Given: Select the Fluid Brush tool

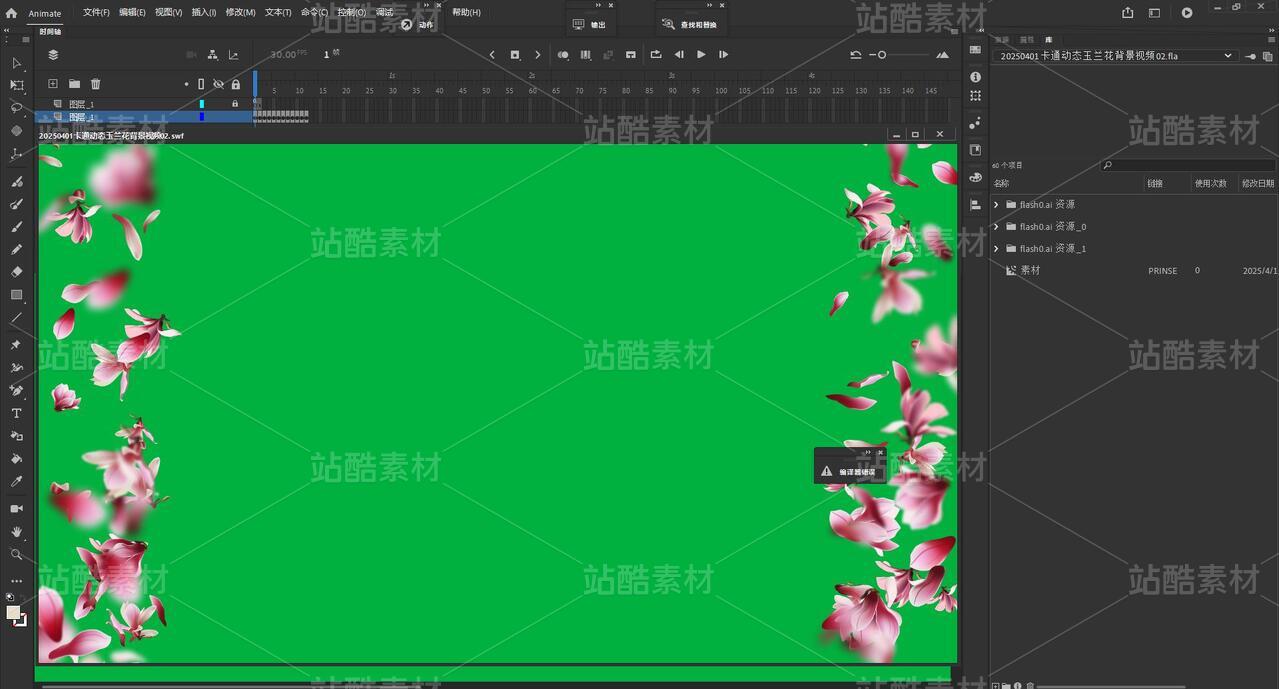Looking at the screenshot, I should click(x=16, y=181).
